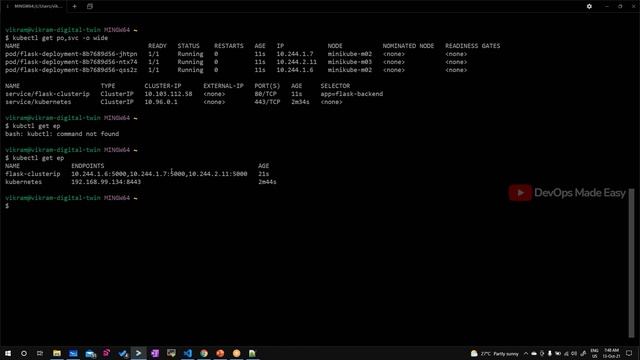This screenshot has height=360, width=640.
Task: Click selector app=flask-backend
Action: click(351, 94)
